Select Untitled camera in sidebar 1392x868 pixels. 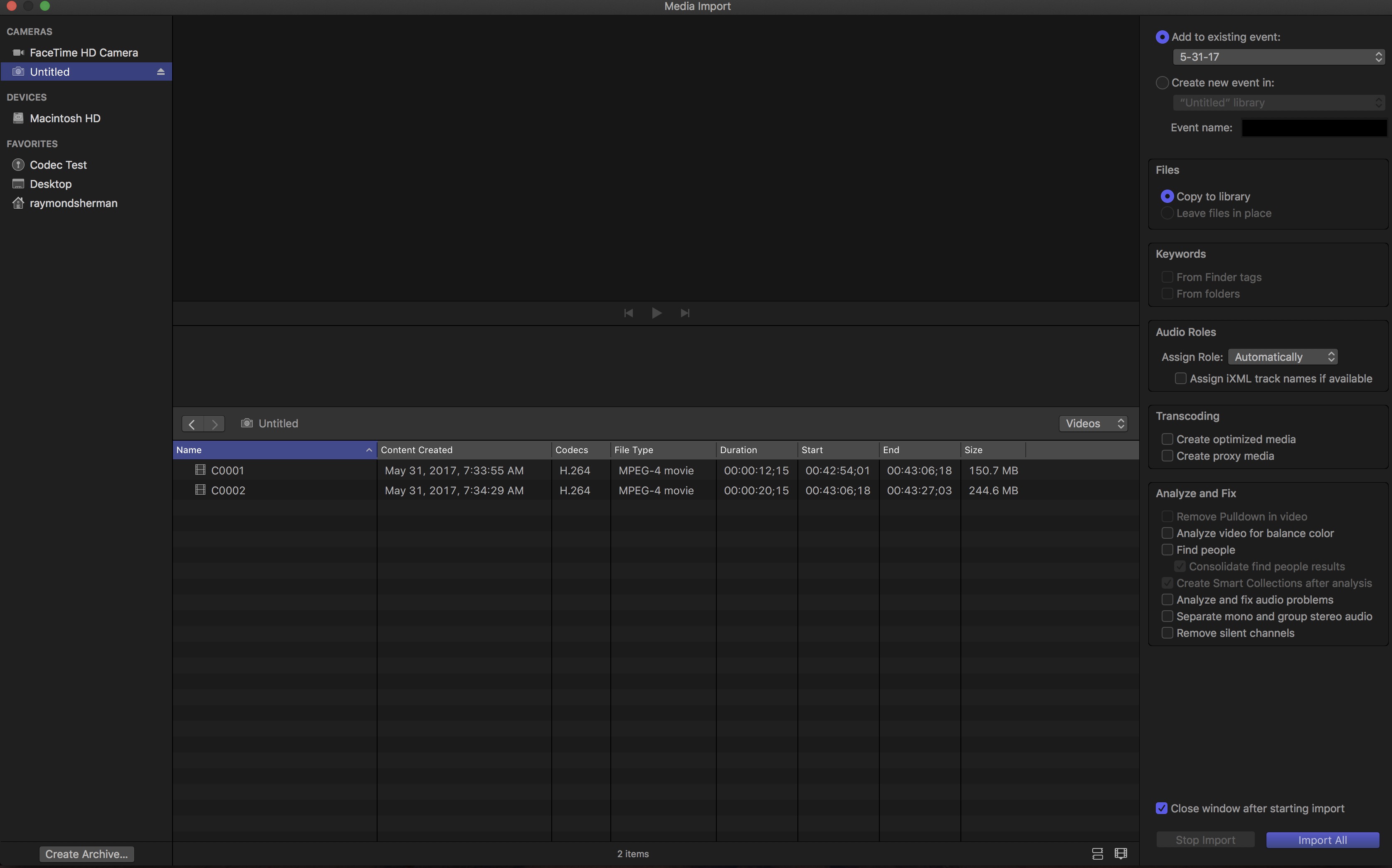[86, 72]
